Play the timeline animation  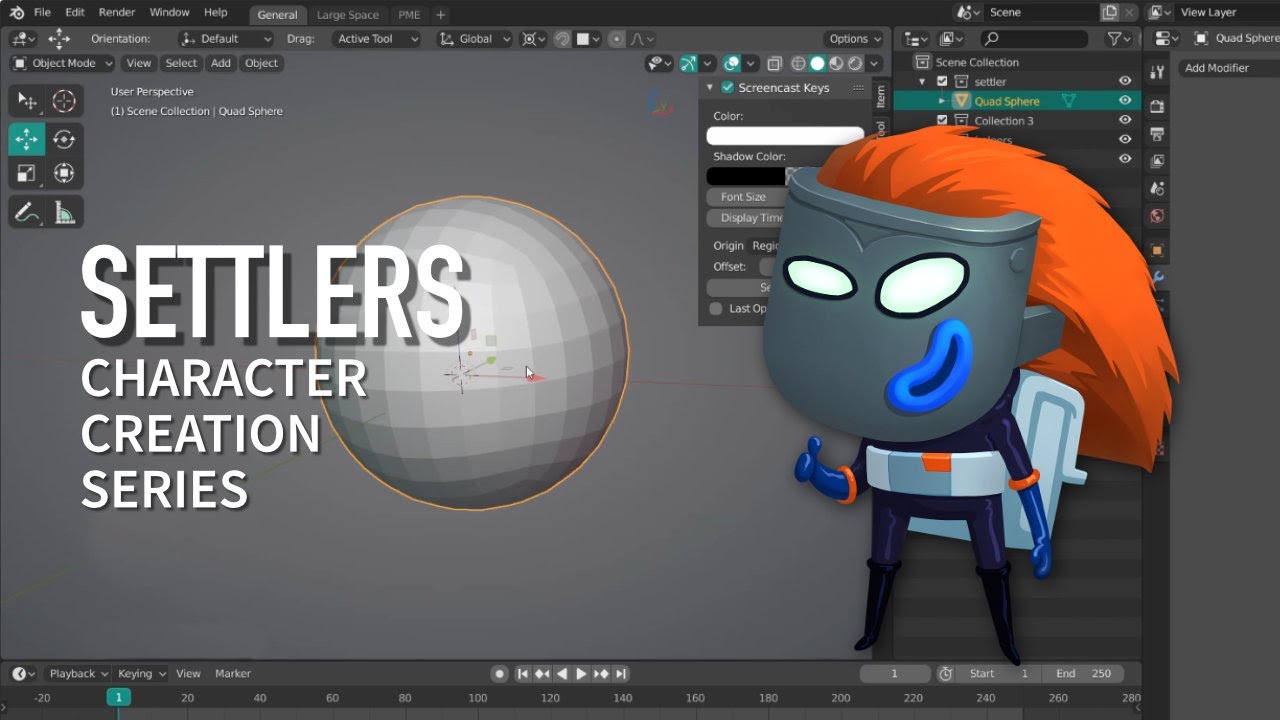pyautogui.click(x=581, y=674)
